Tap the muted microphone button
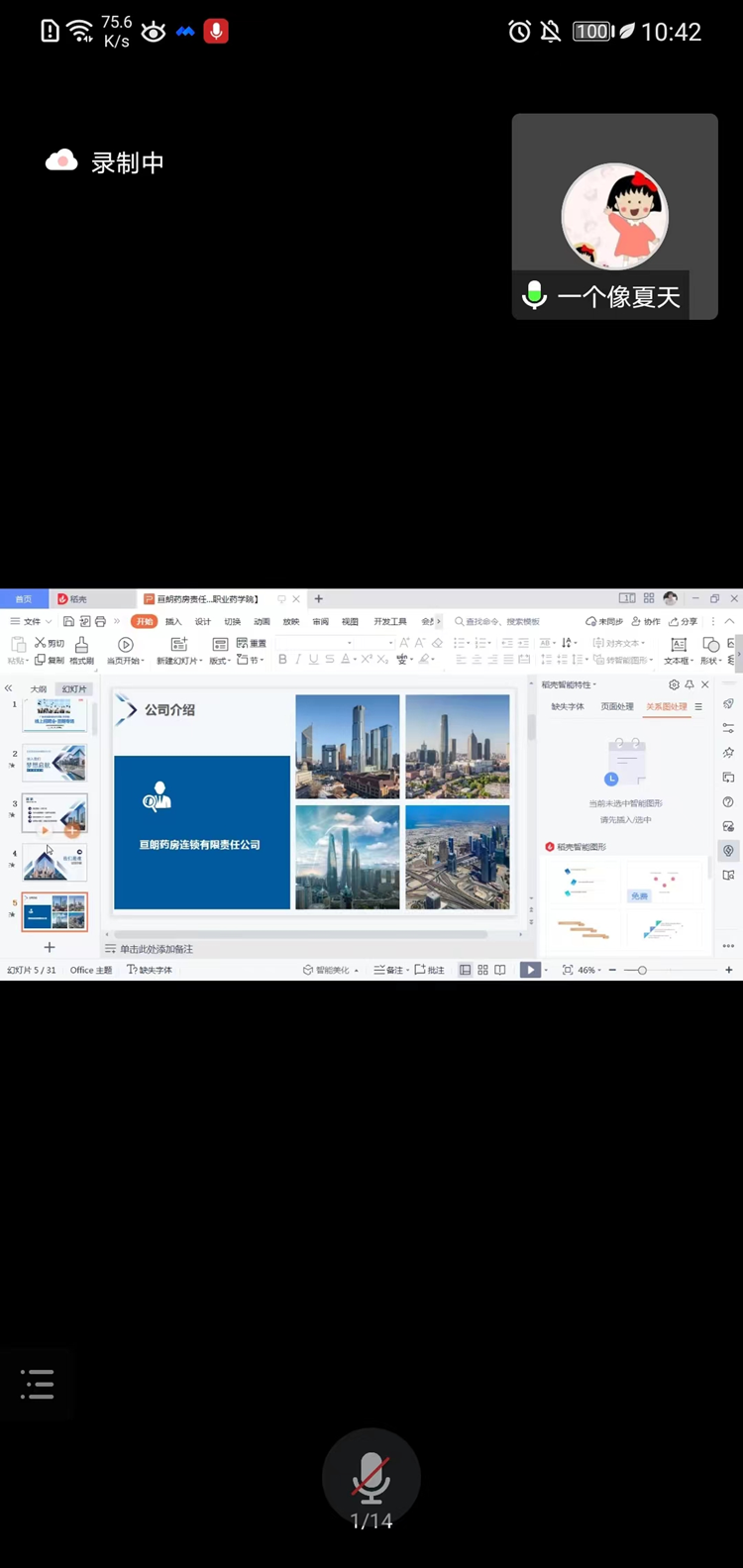 [371, 1476]
